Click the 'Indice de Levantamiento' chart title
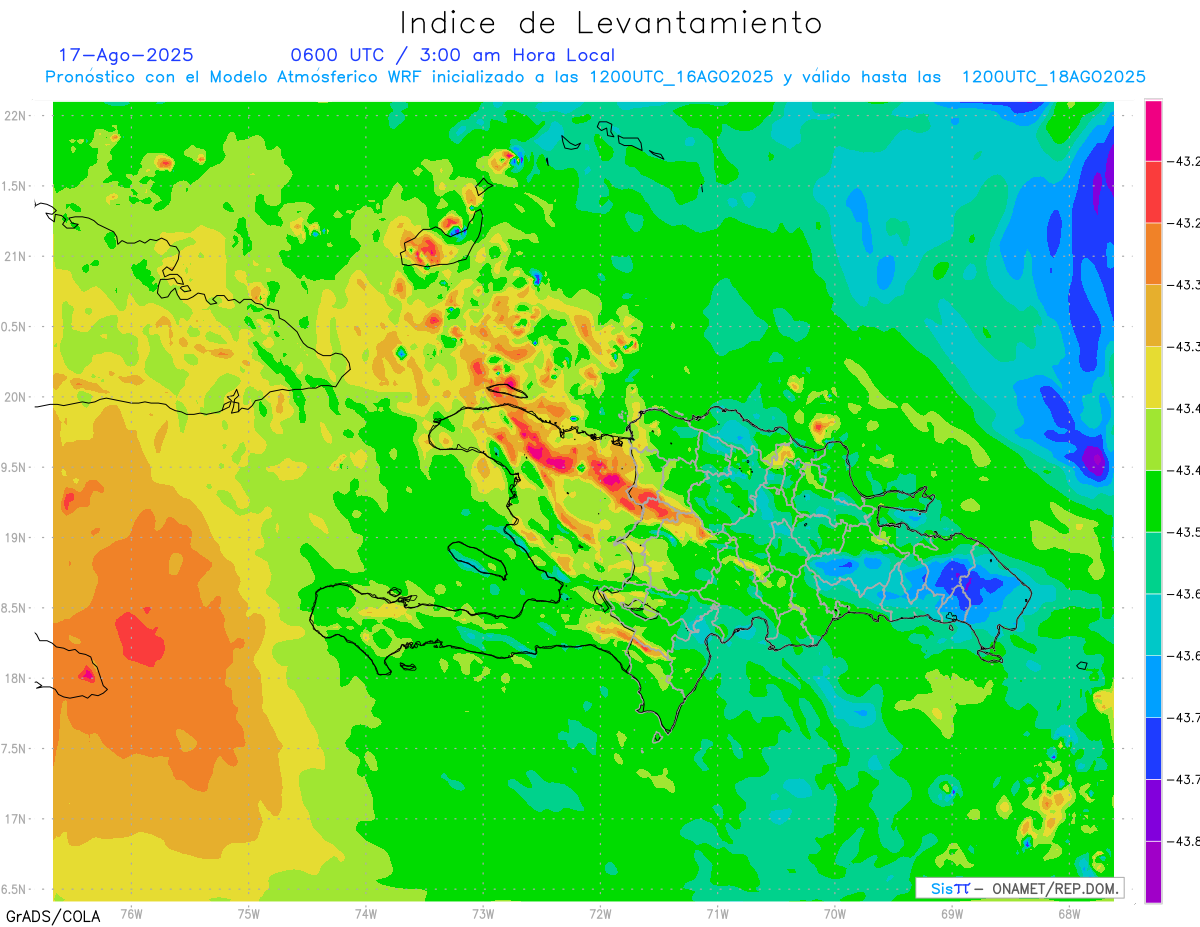This screenshot has width=1200, height=927. point(611,22)
